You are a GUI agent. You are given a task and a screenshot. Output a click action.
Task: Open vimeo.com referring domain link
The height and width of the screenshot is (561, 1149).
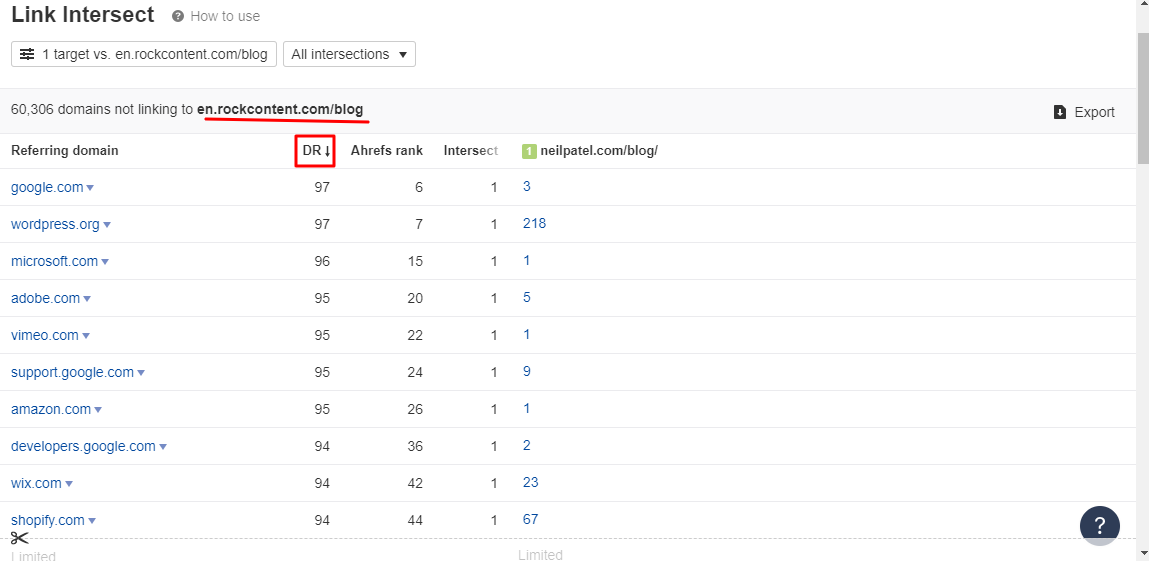click(45, 335)
